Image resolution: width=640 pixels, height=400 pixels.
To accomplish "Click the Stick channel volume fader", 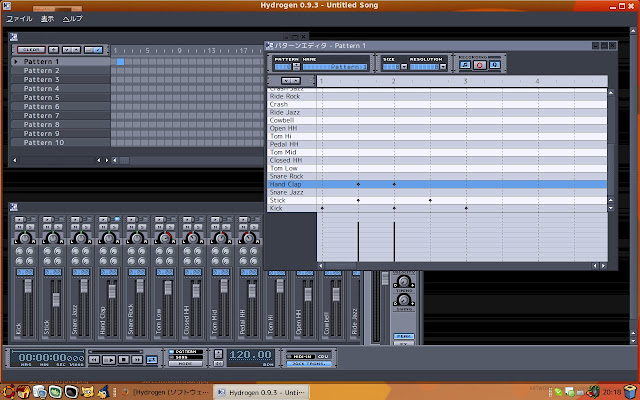I will point(56,300).
